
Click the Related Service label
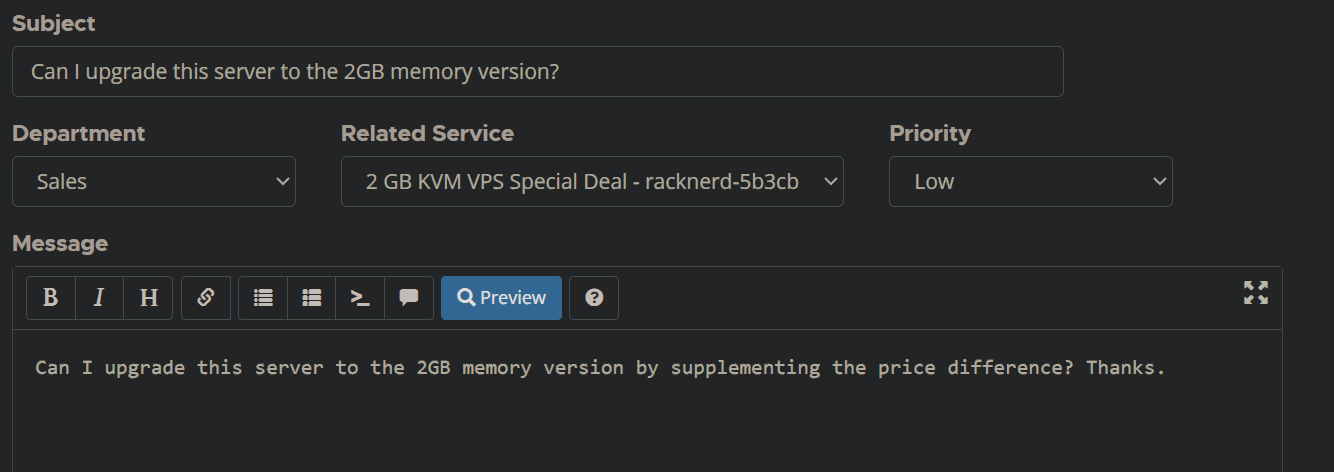tap(427, 134)
